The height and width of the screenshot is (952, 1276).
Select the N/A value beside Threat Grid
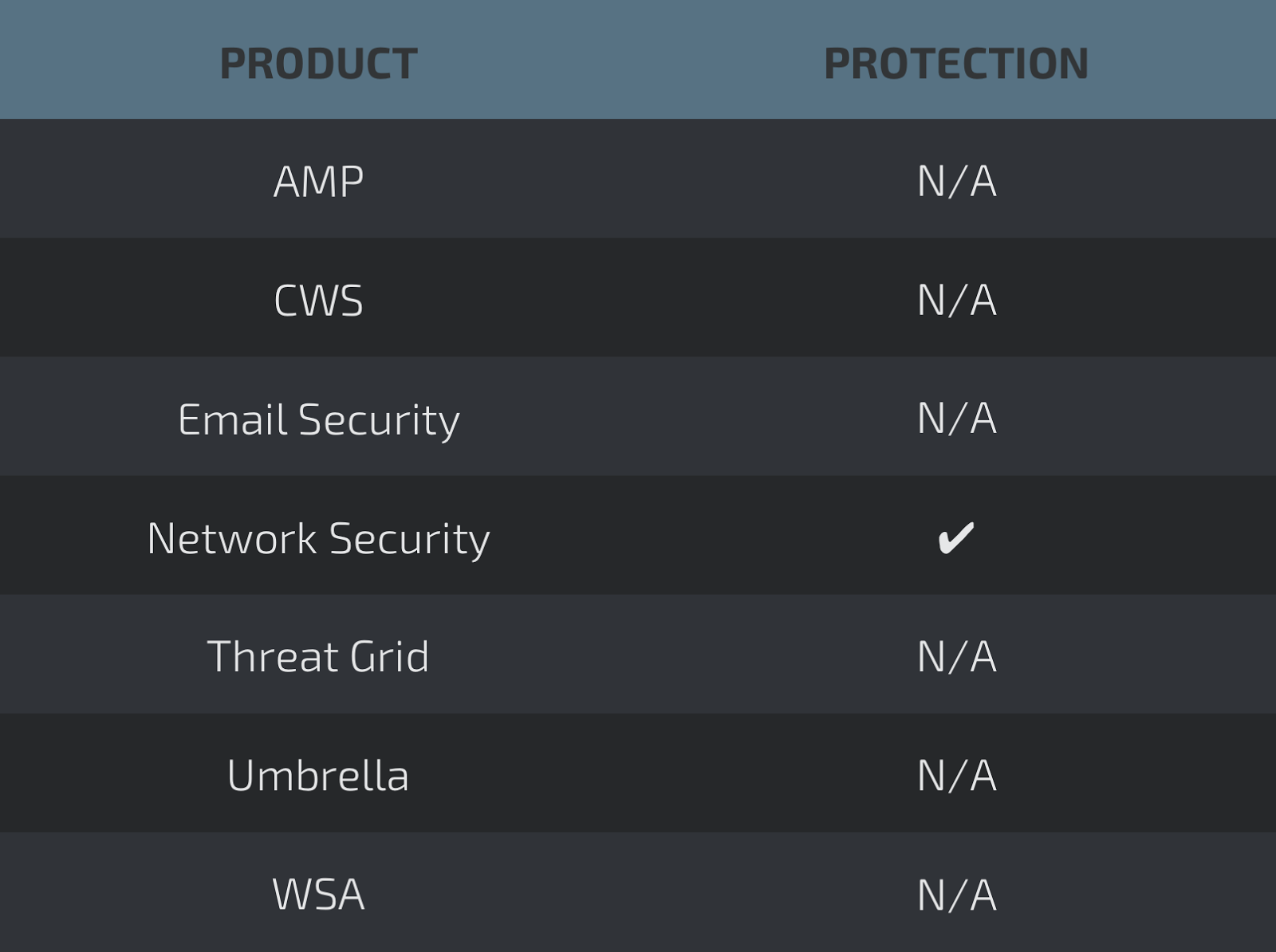click(956, 656)
